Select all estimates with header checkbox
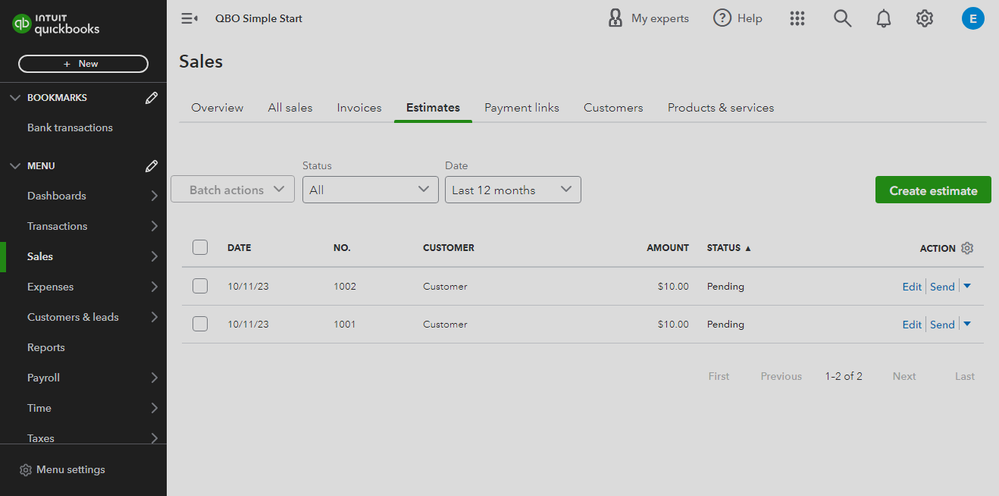The width and height of the screenshot is (999, 496). [x=200, y=248]
